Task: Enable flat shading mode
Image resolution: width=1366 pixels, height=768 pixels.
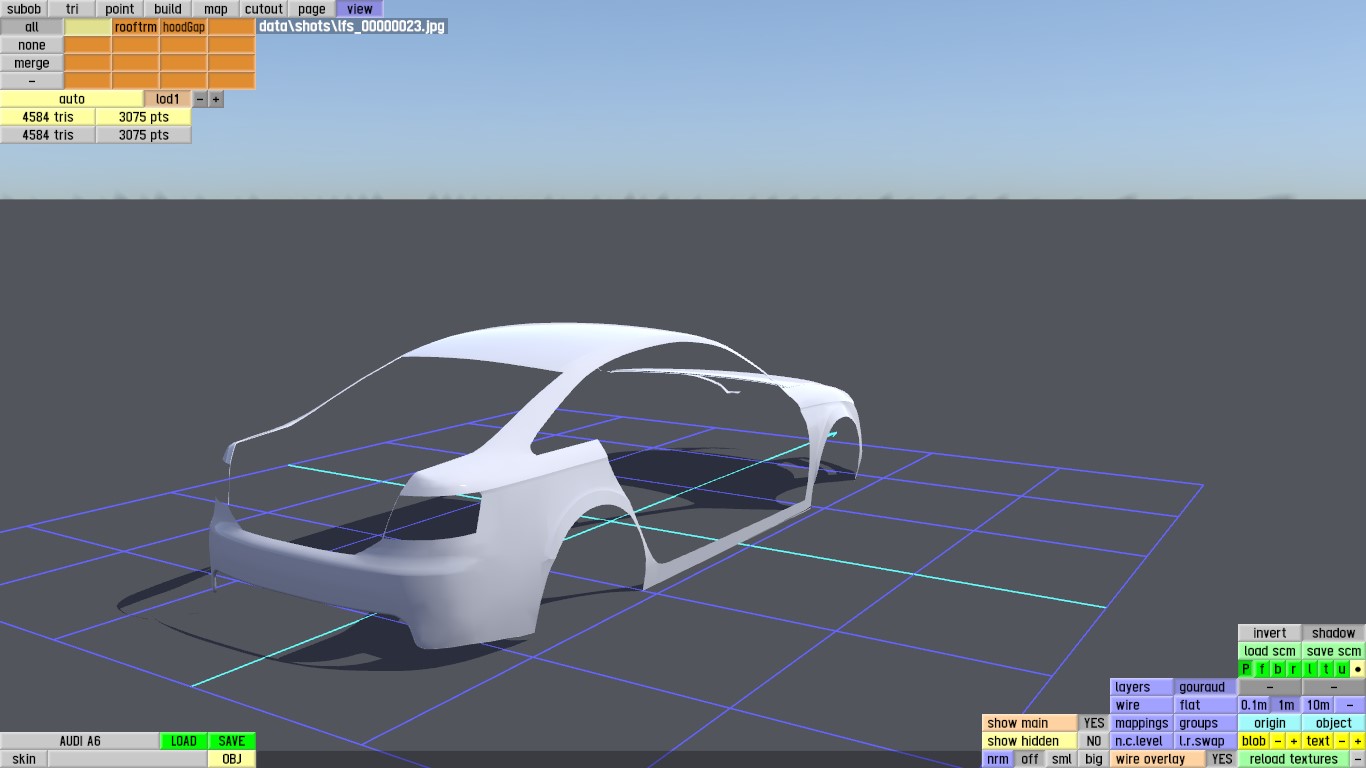Action: (x=1205, y=705)
